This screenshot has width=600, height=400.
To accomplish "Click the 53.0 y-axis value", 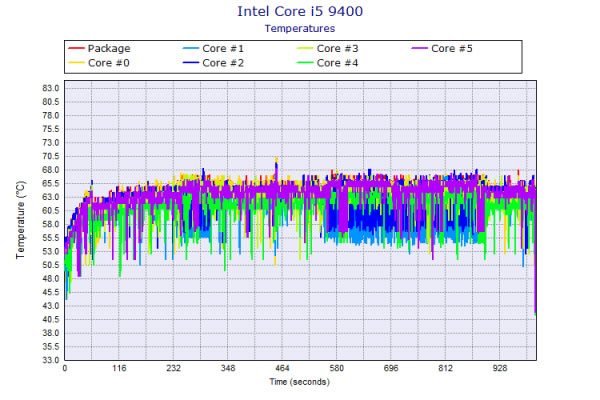I will (x=51, y=251).
